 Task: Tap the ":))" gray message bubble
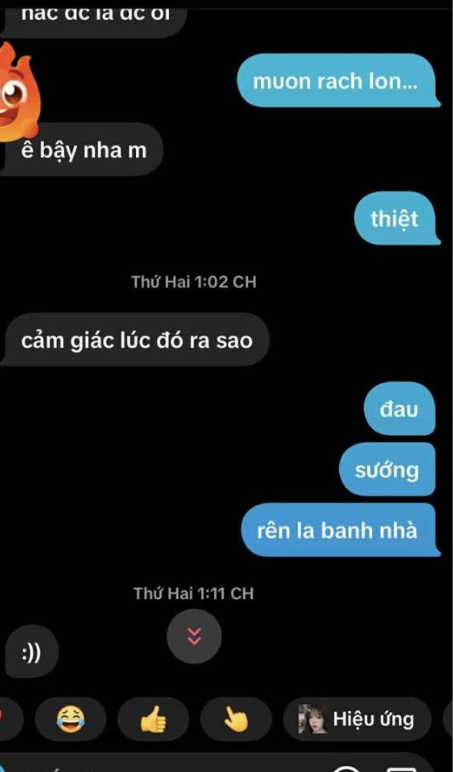pos(32,651)
